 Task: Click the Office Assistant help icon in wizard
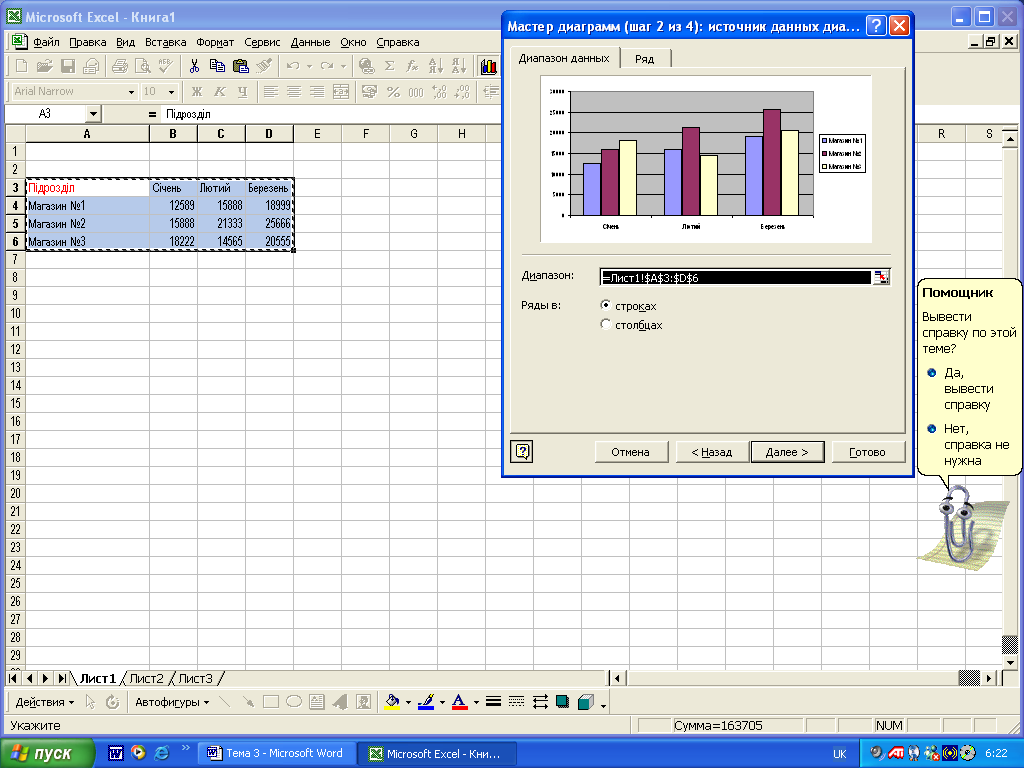(x=522, y=451)
